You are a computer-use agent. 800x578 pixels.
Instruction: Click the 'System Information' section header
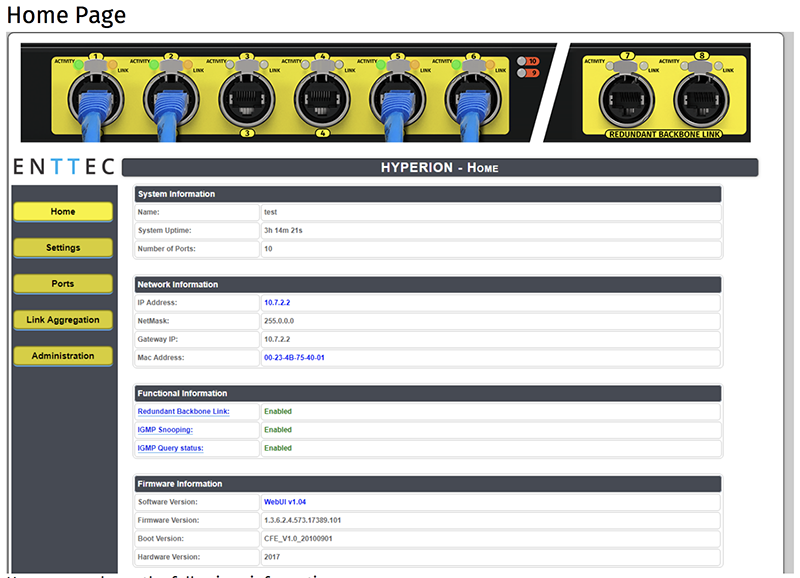pyautogui.click(x=428, y=194)
